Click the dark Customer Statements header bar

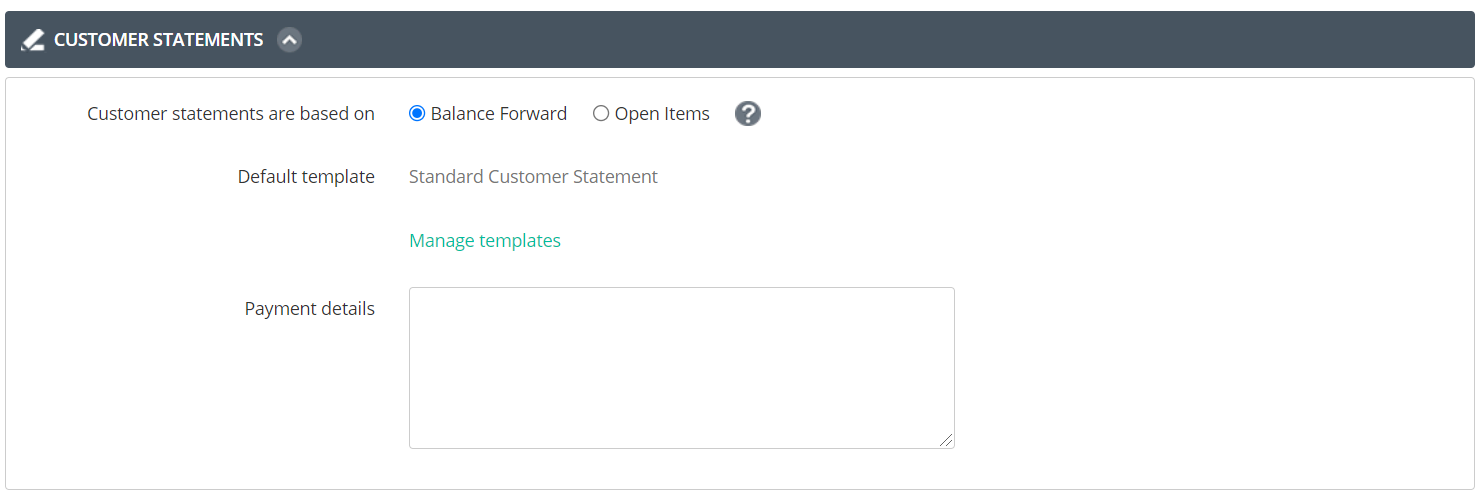(739, 40)
